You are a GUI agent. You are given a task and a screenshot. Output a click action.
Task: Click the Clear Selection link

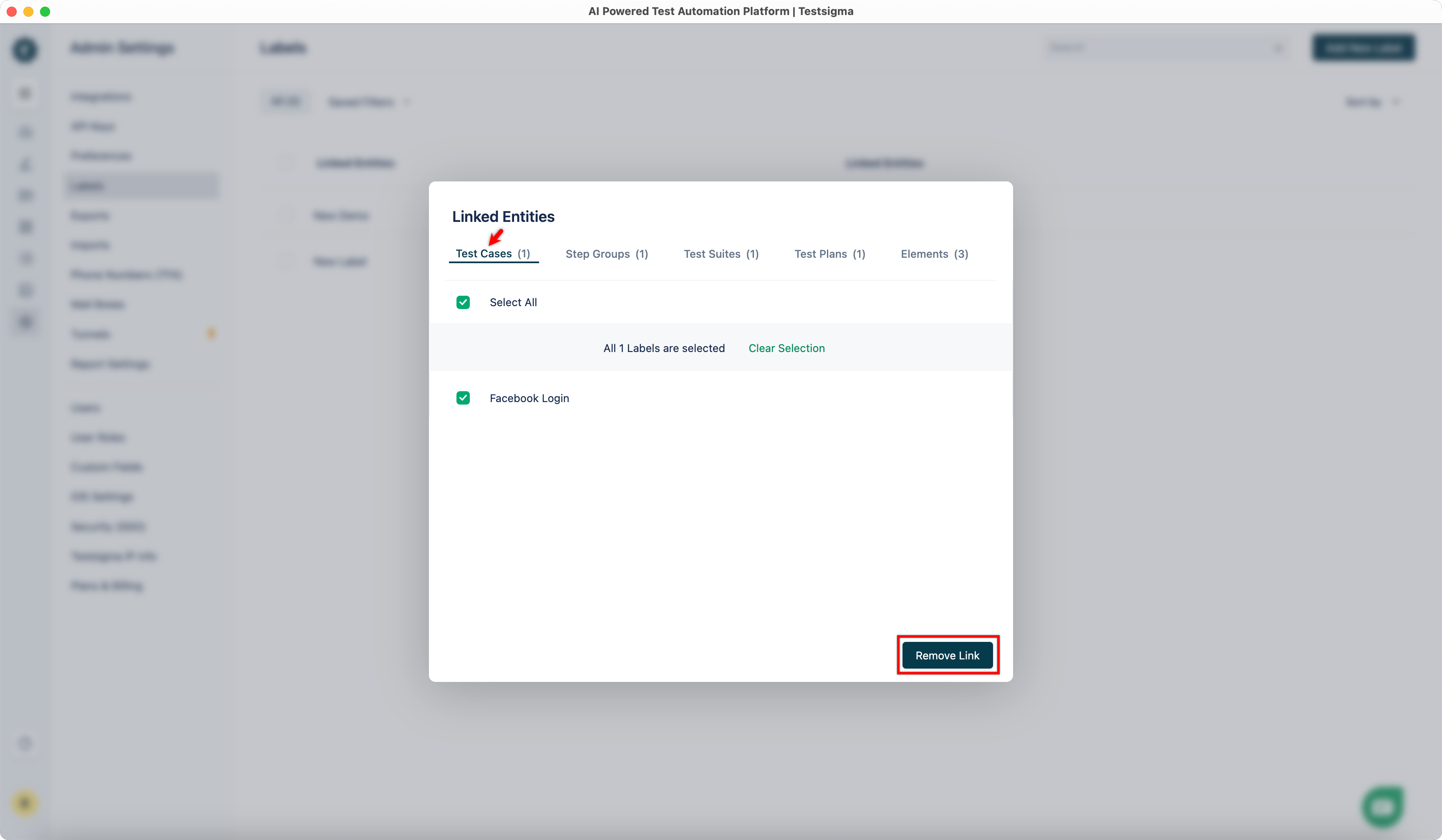(786, 348)
